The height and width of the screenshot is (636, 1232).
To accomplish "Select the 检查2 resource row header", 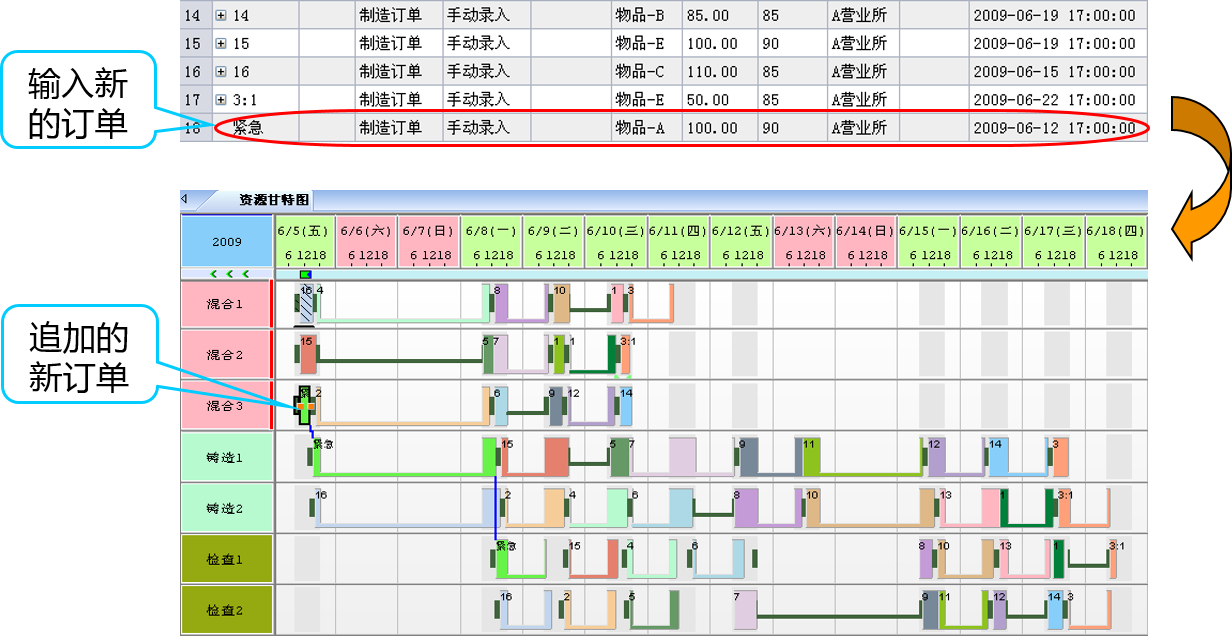I will (x=226, y=610).
